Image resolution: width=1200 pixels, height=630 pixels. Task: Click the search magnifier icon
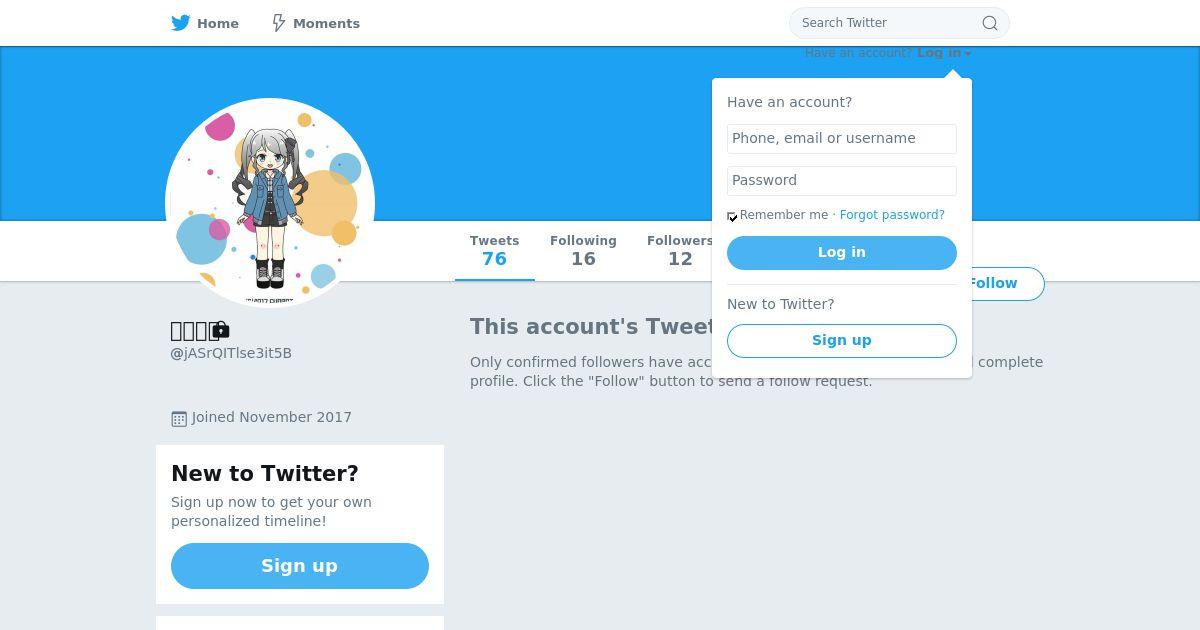(989, 23)
